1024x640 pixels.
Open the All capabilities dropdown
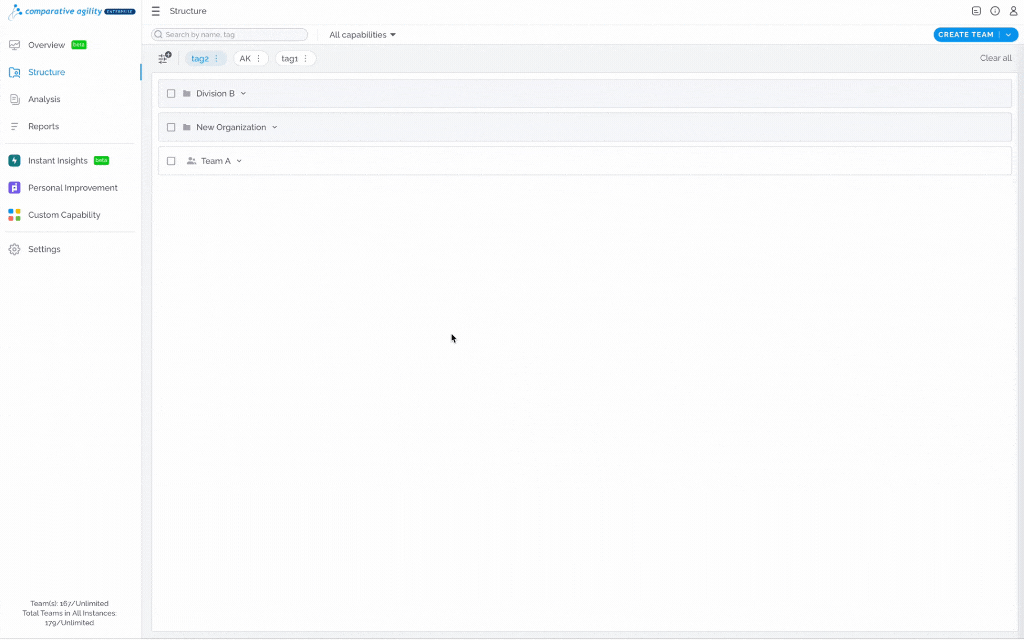pos(362,35)
